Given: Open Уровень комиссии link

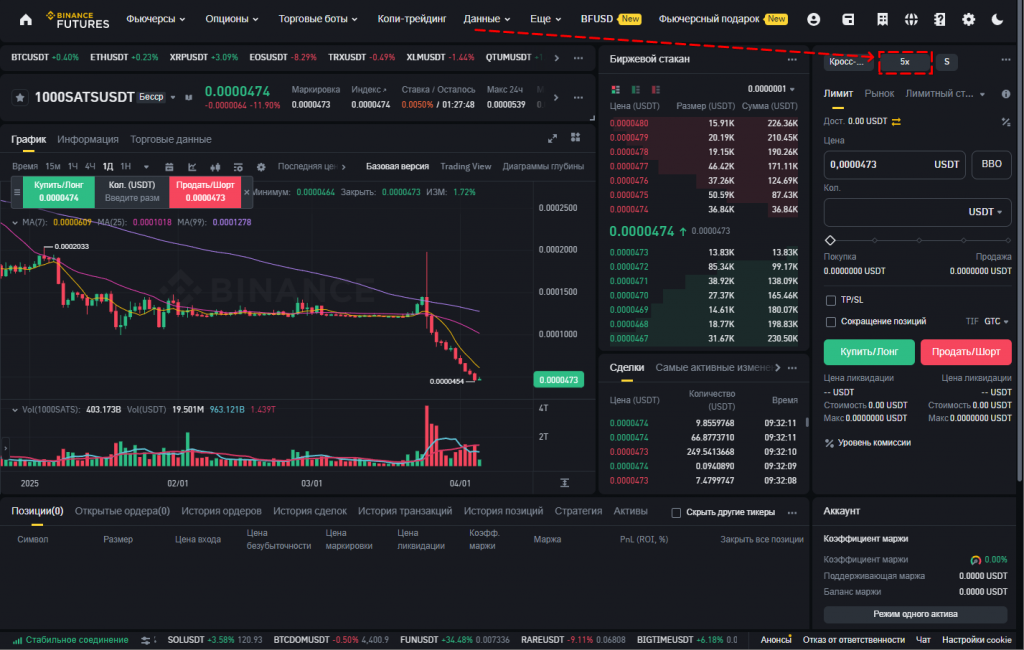Looking at the screenshot, I should [x=867, y=443].
